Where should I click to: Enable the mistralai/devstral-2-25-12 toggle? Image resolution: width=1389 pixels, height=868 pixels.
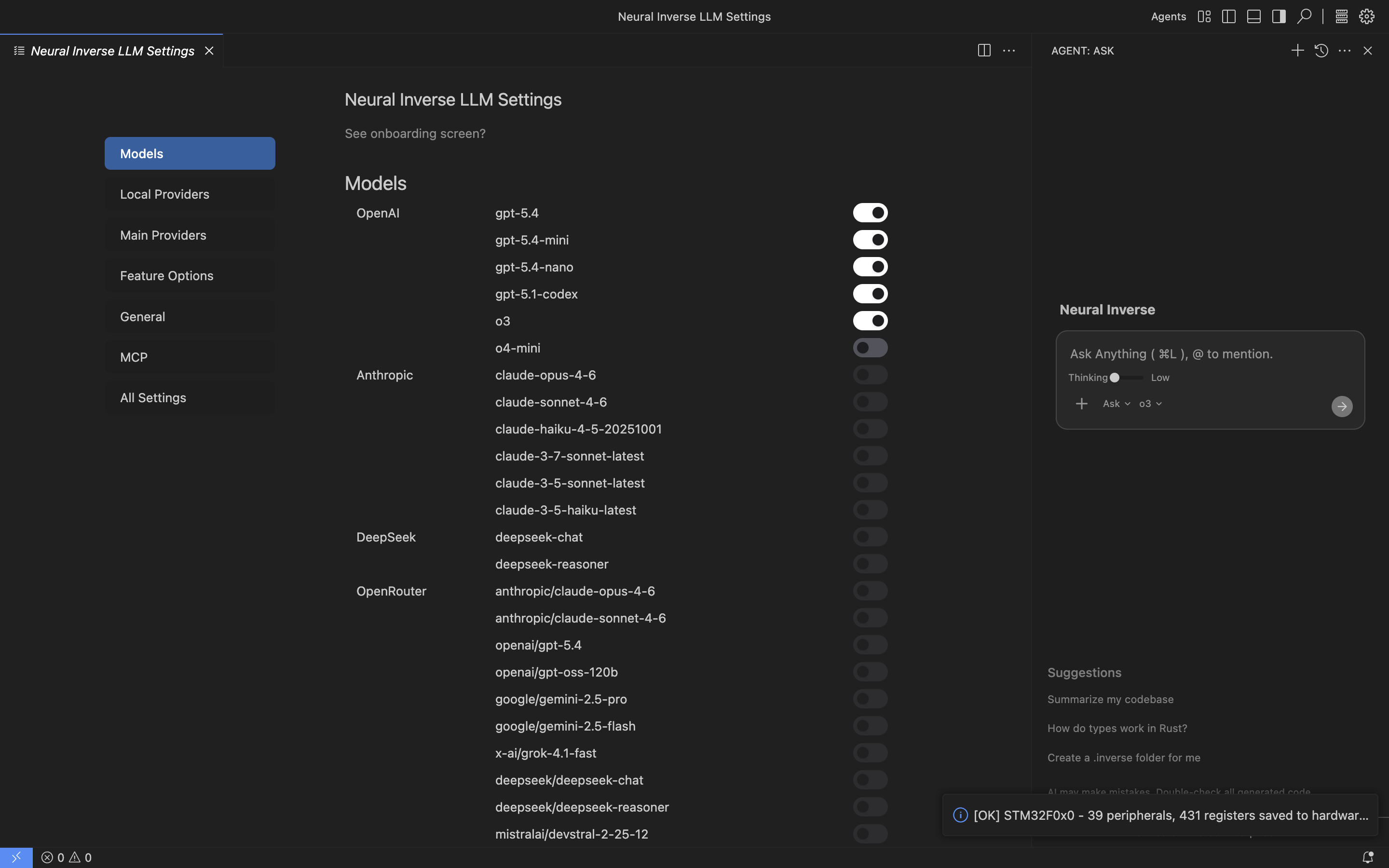(x=870, y=834)
